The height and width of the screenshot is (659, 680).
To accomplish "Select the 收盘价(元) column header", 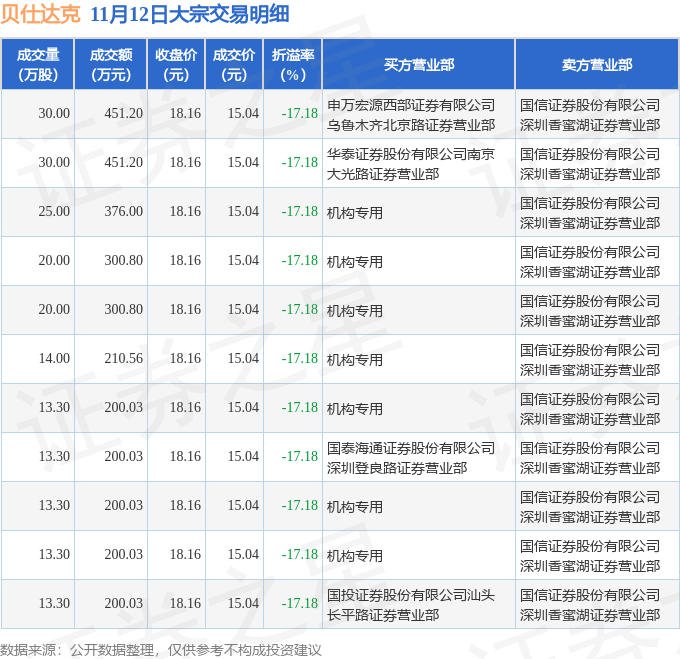I will click(176, 65).
